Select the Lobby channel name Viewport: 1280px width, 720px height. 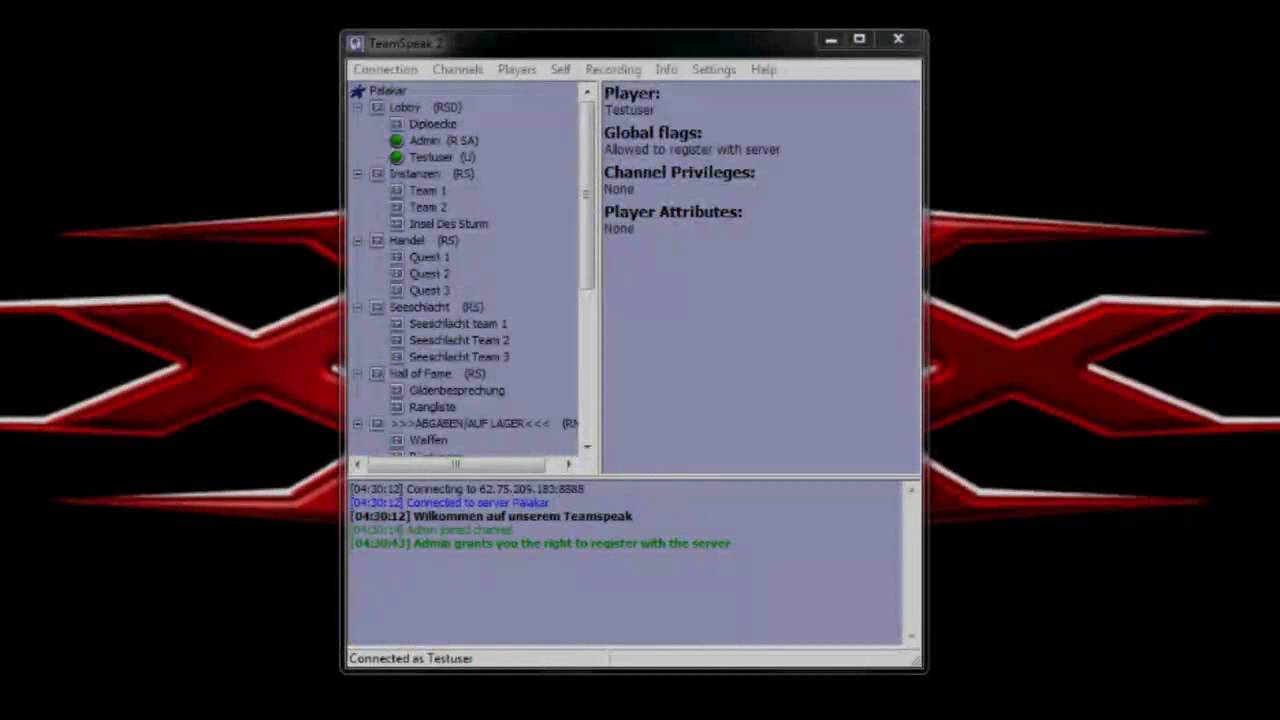click(405, 107)
